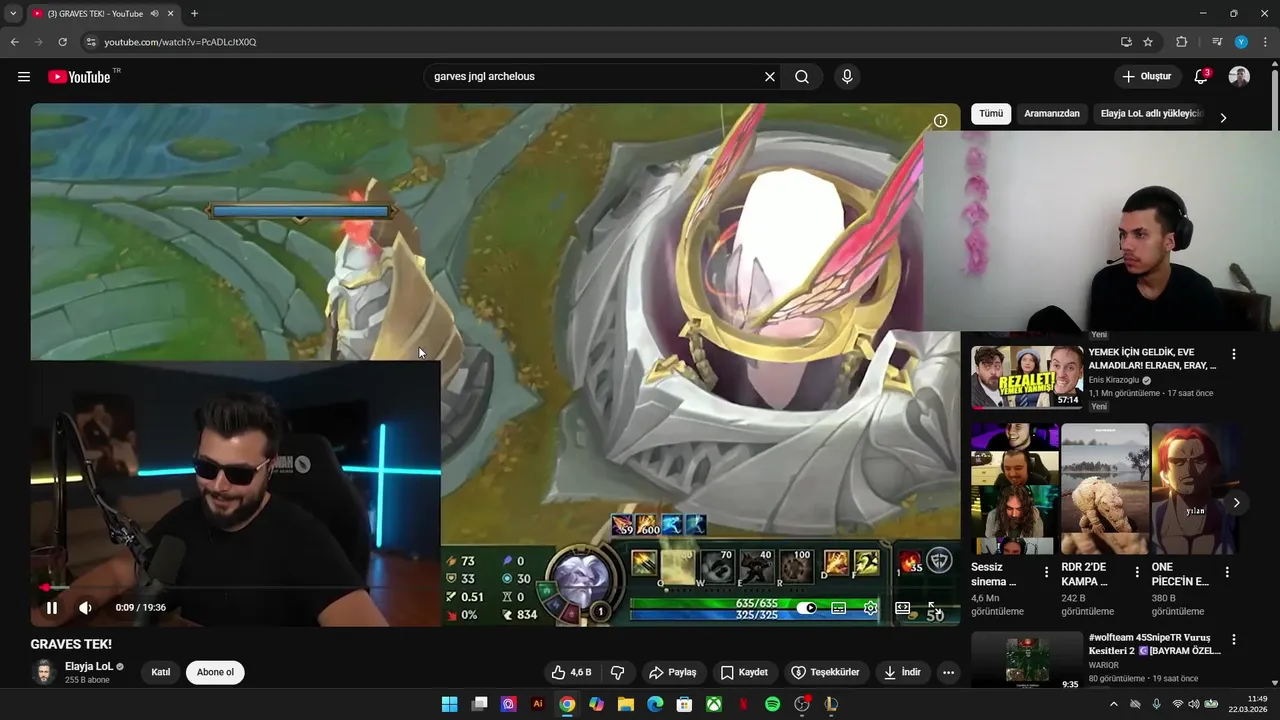Go back in Chrome
The width and height of the screenshot is (1280, 720).
(x=15, y=42)
